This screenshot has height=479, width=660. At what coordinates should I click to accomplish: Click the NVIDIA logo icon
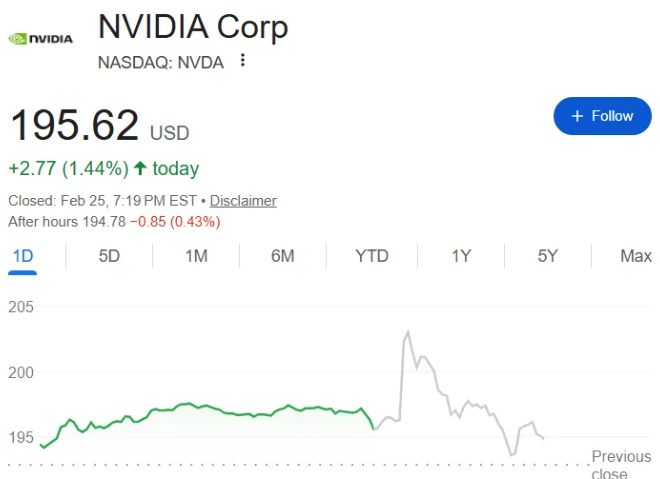coord(40,39)
